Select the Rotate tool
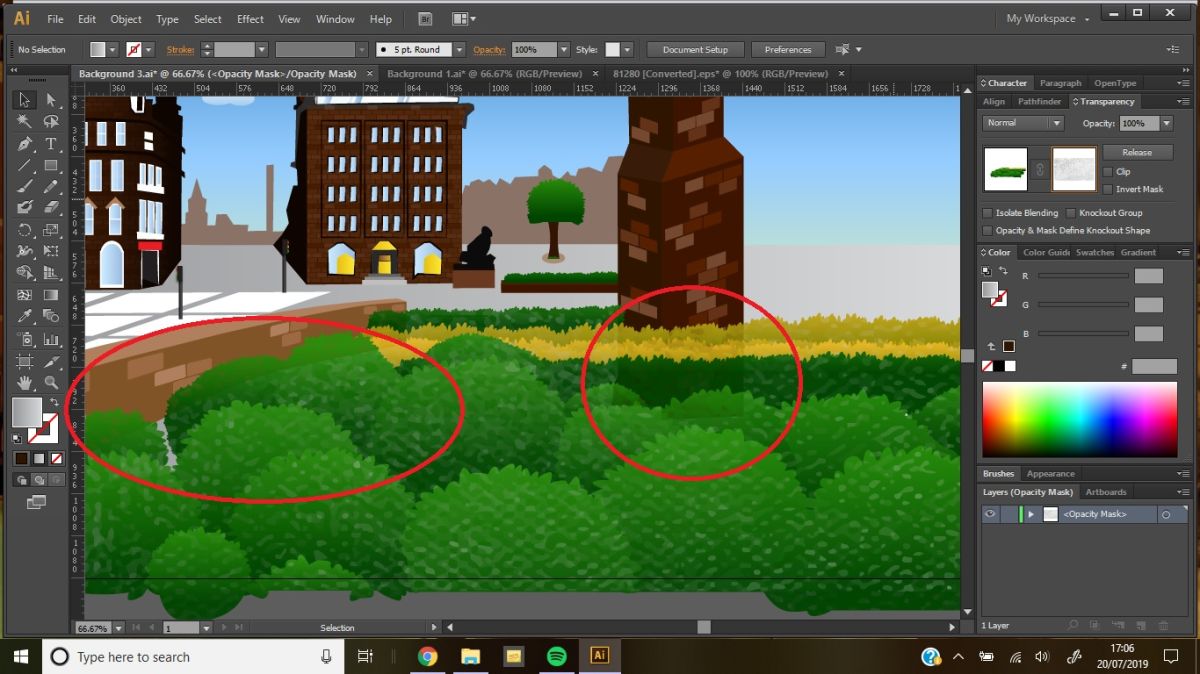 (25, 230)
